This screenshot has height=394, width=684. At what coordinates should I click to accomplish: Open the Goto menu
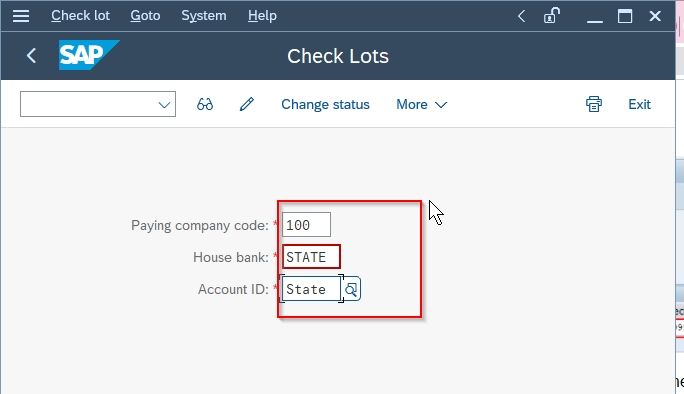(145, 16)
